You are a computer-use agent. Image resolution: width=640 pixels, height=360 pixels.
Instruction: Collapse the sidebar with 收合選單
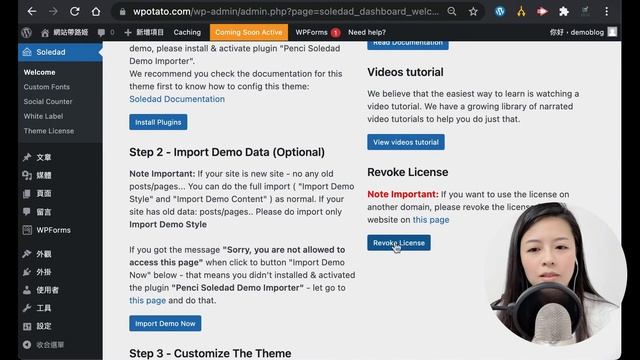point(60,345)
